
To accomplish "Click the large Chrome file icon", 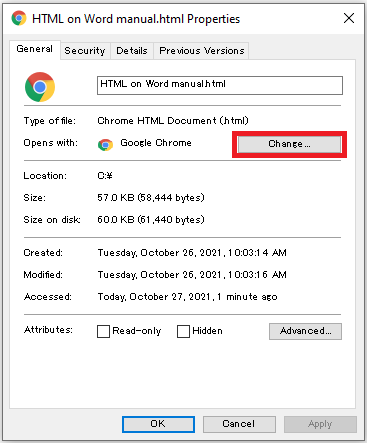I will click(40, 87).
